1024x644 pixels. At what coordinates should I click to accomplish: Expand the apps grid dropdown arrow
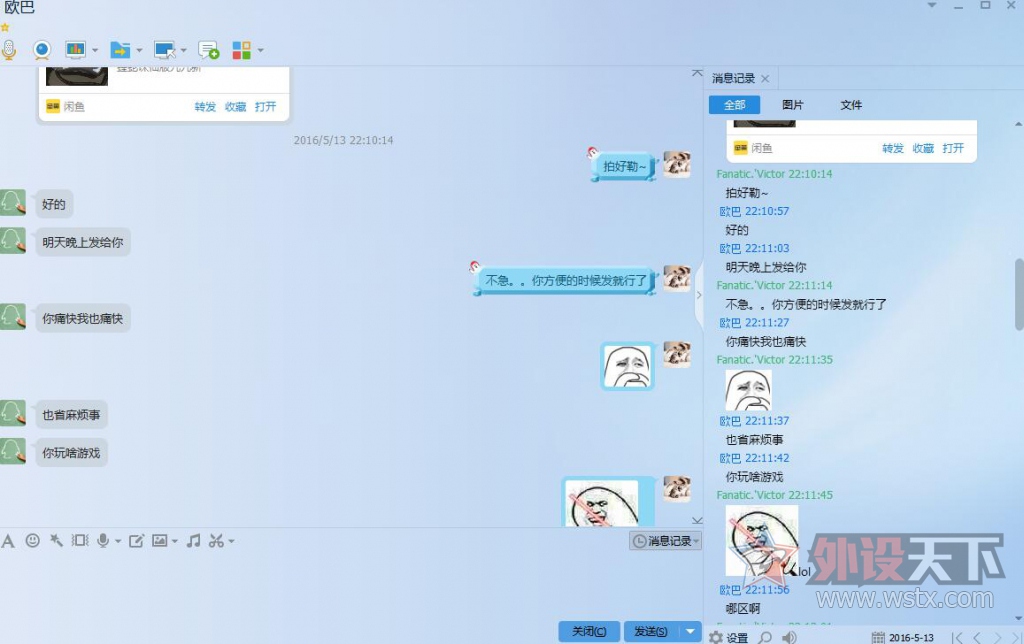(x=261, y=50)
